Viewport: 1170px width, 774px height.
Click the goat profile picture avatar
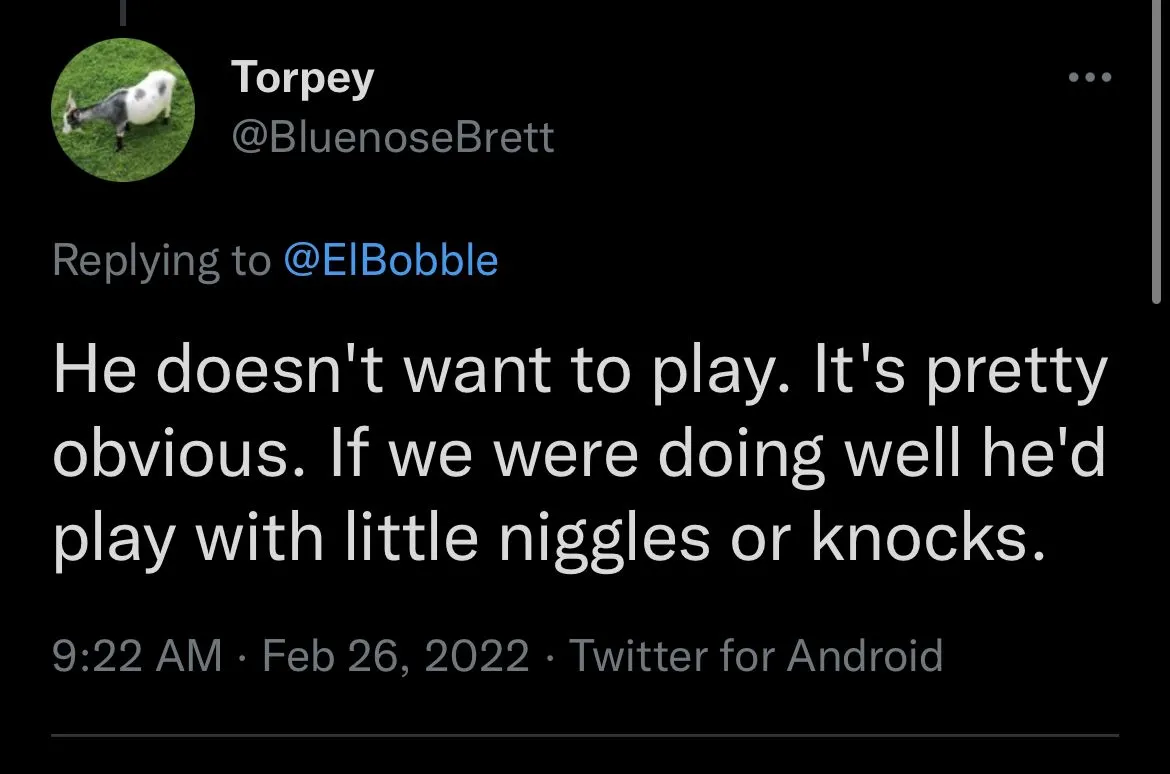[x=123, y=110]
